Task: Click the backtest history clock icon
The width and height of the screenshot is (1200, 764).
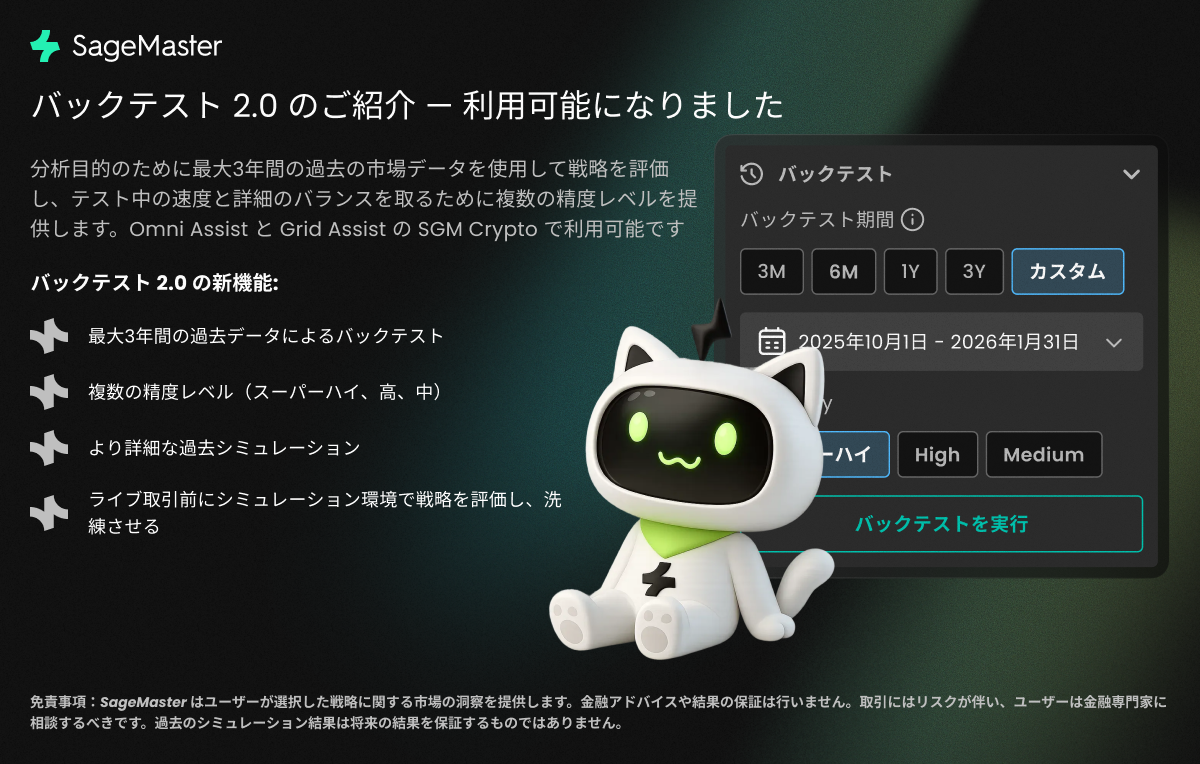Action: pos(752,174)
